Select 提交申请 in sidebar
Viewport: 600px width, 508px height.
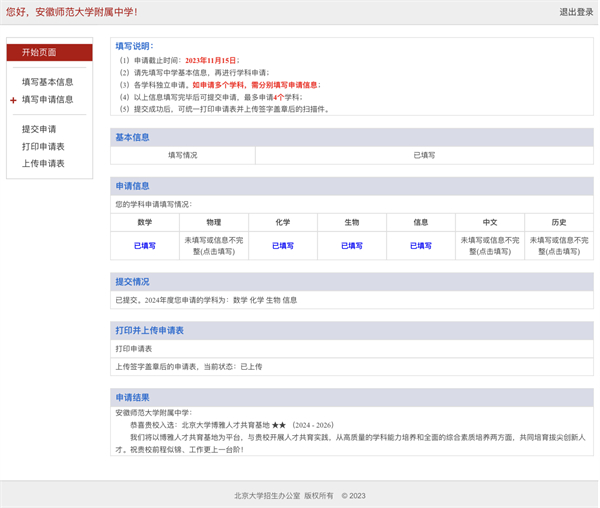39,129
